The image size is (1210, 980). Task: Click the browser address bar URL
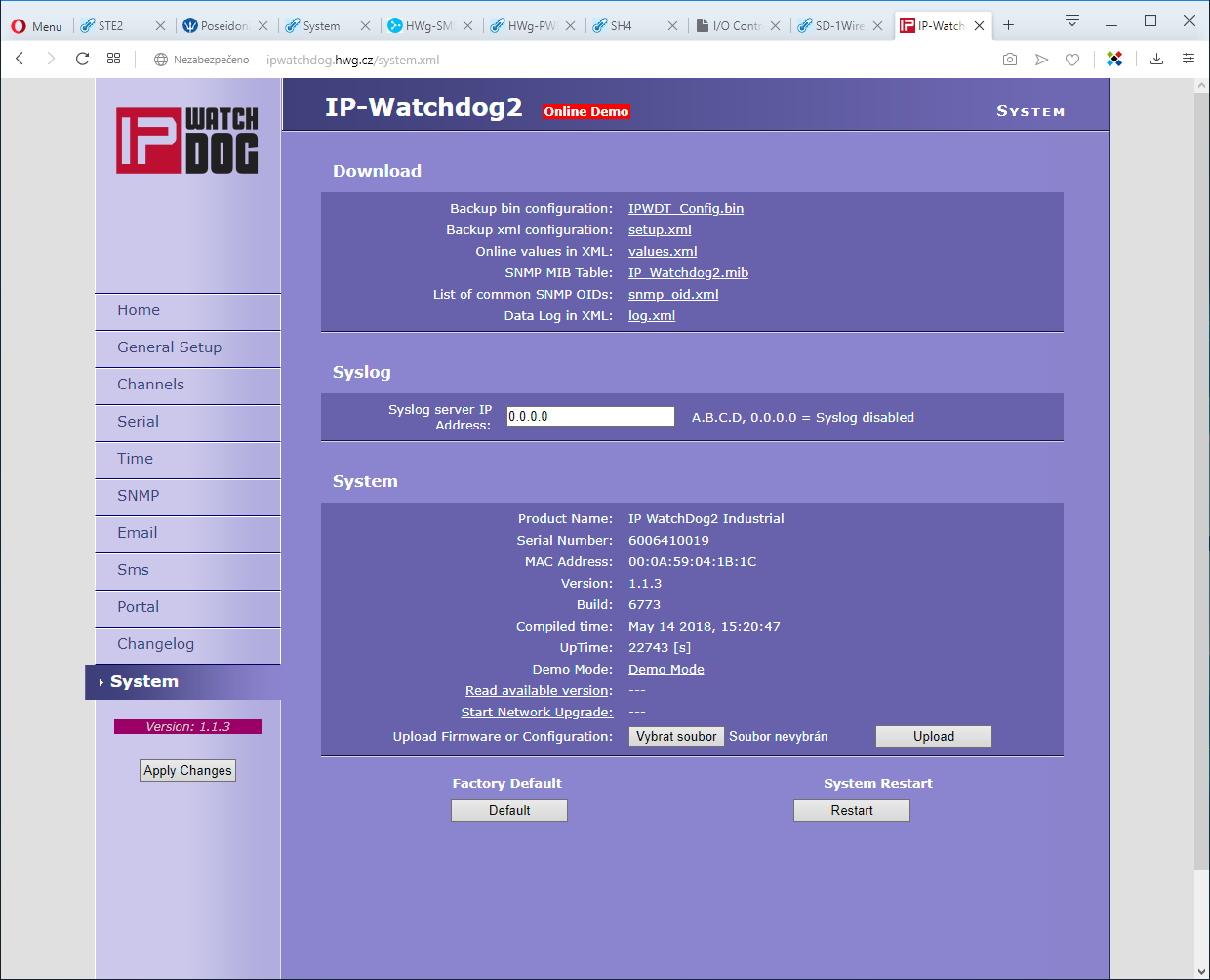[x=353, y=60]
